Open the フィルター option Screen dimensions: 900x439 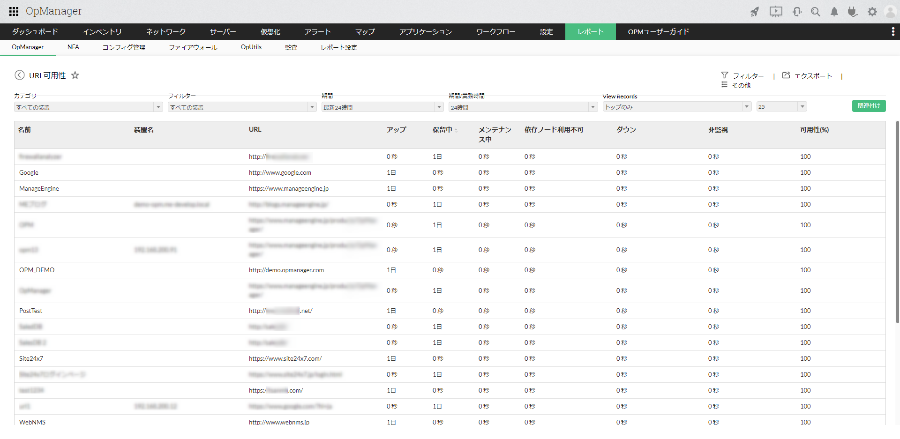point(742,76)
